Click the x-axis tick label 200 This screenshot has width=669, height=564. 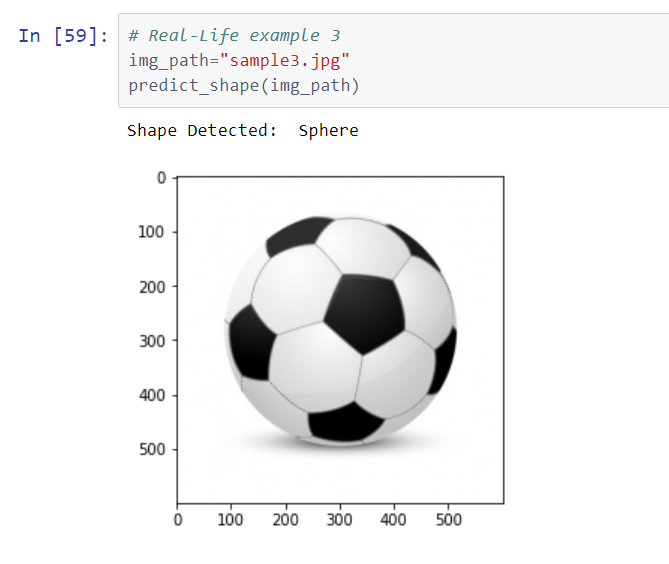285,520
